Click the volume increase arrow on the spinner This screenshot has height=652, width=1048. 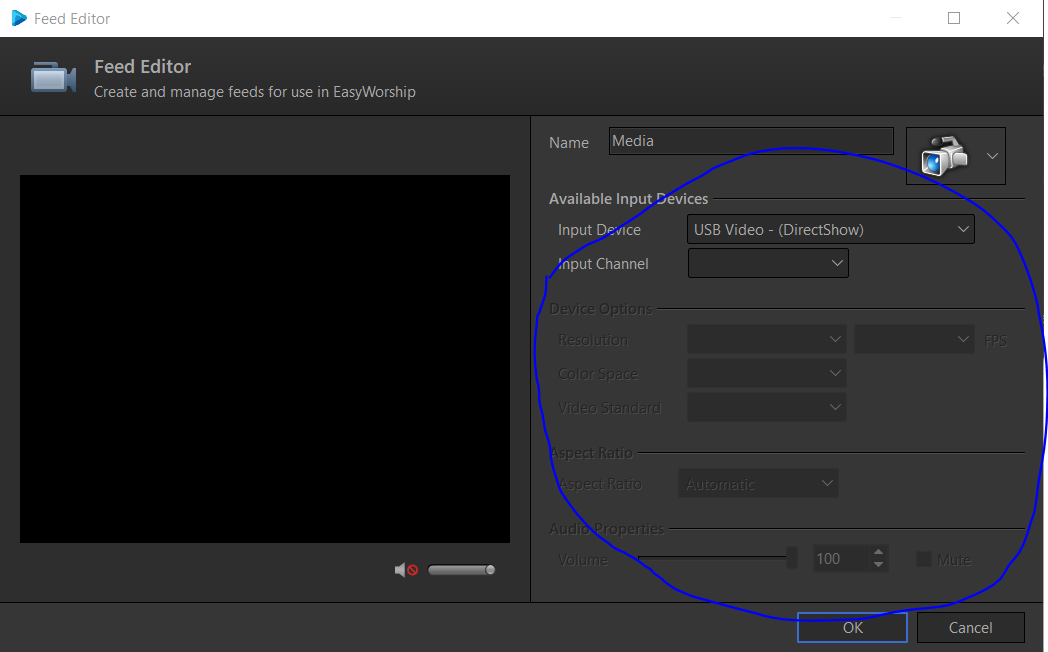(878, 552)
